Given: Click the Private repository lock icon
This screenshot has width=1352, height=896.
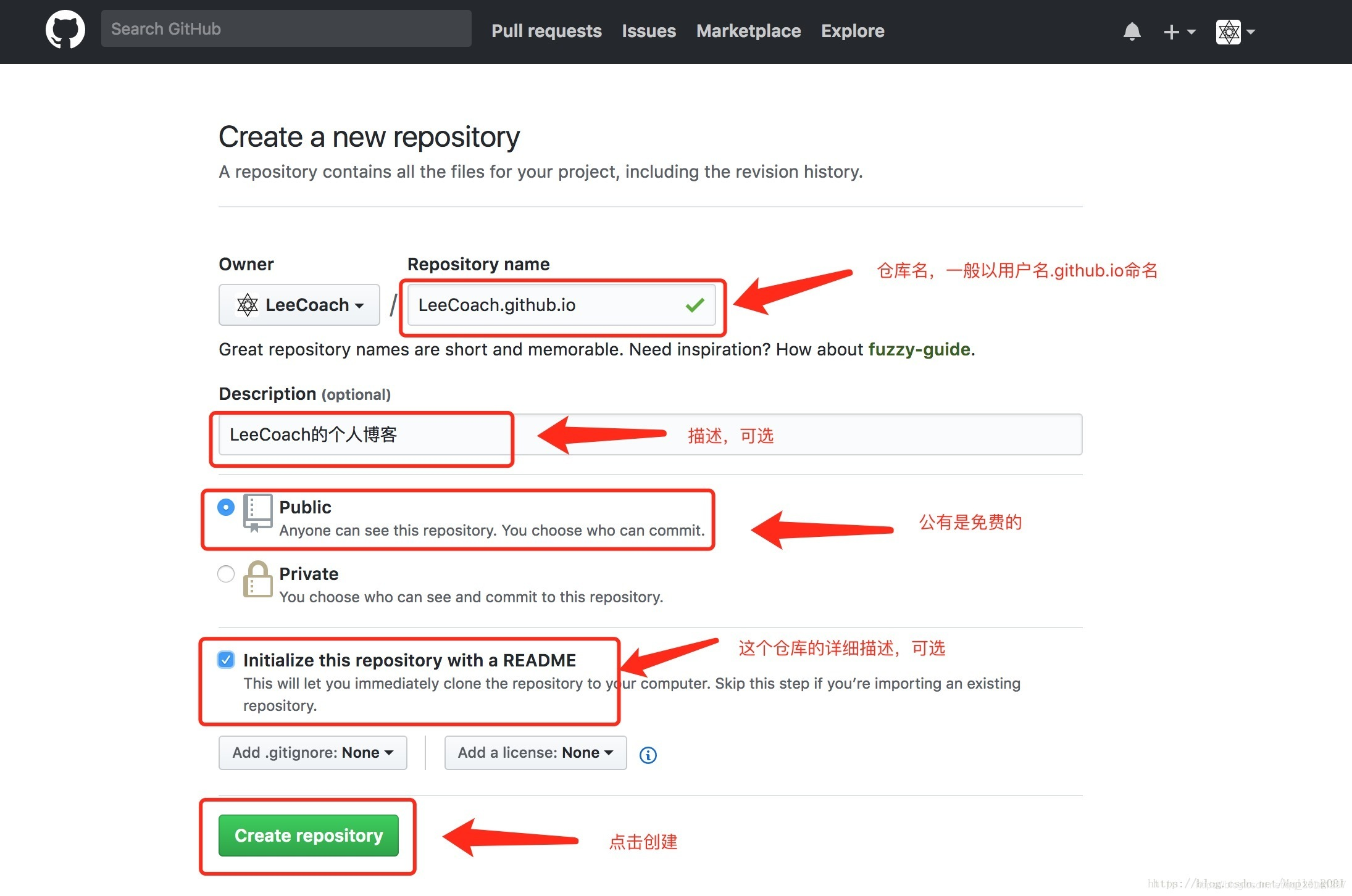Looking at the screenshot, I should [x=257, y=579].
